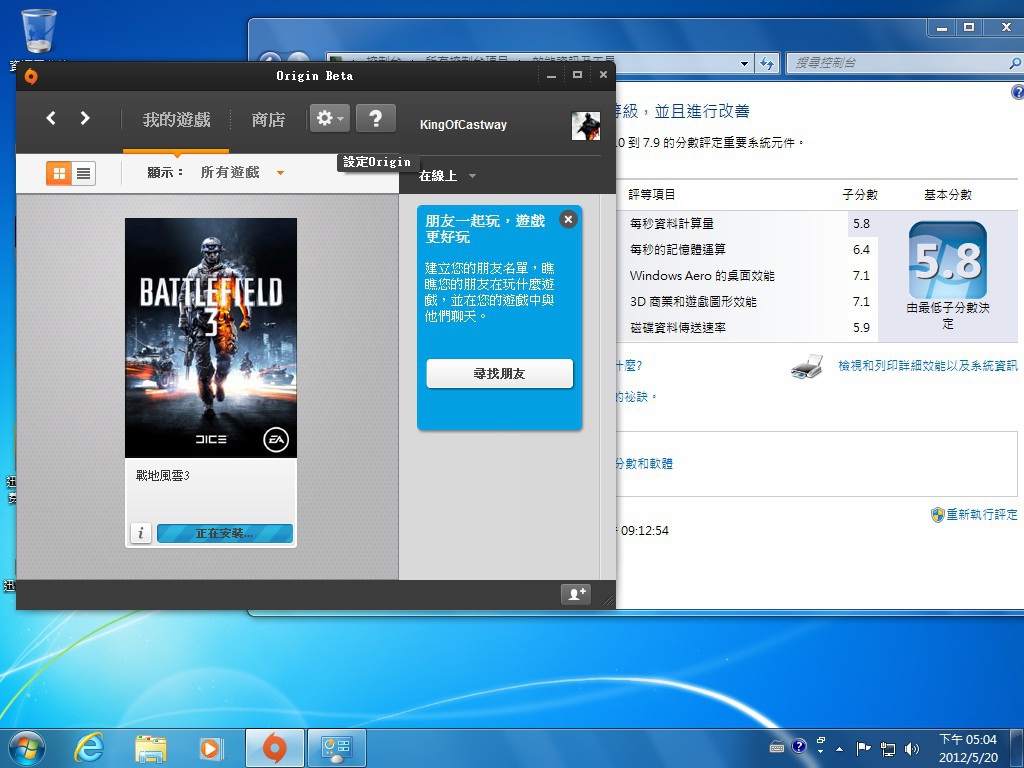This screenshot has height=768, width=1024.
Task: Click the Battlefield 3 cover thumbnail
Action: point(211,337)
